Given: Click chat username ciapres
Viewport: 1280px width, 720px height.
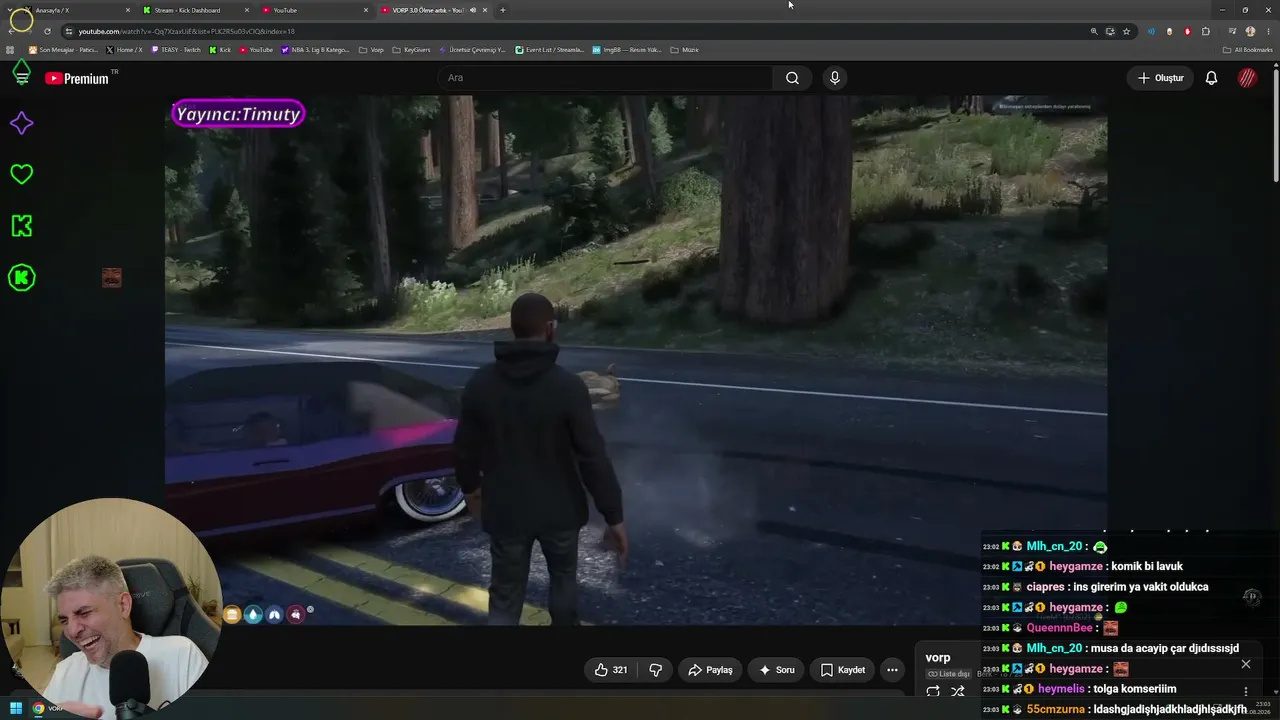Looking at the screenshot, I should tap(1045, 587).
